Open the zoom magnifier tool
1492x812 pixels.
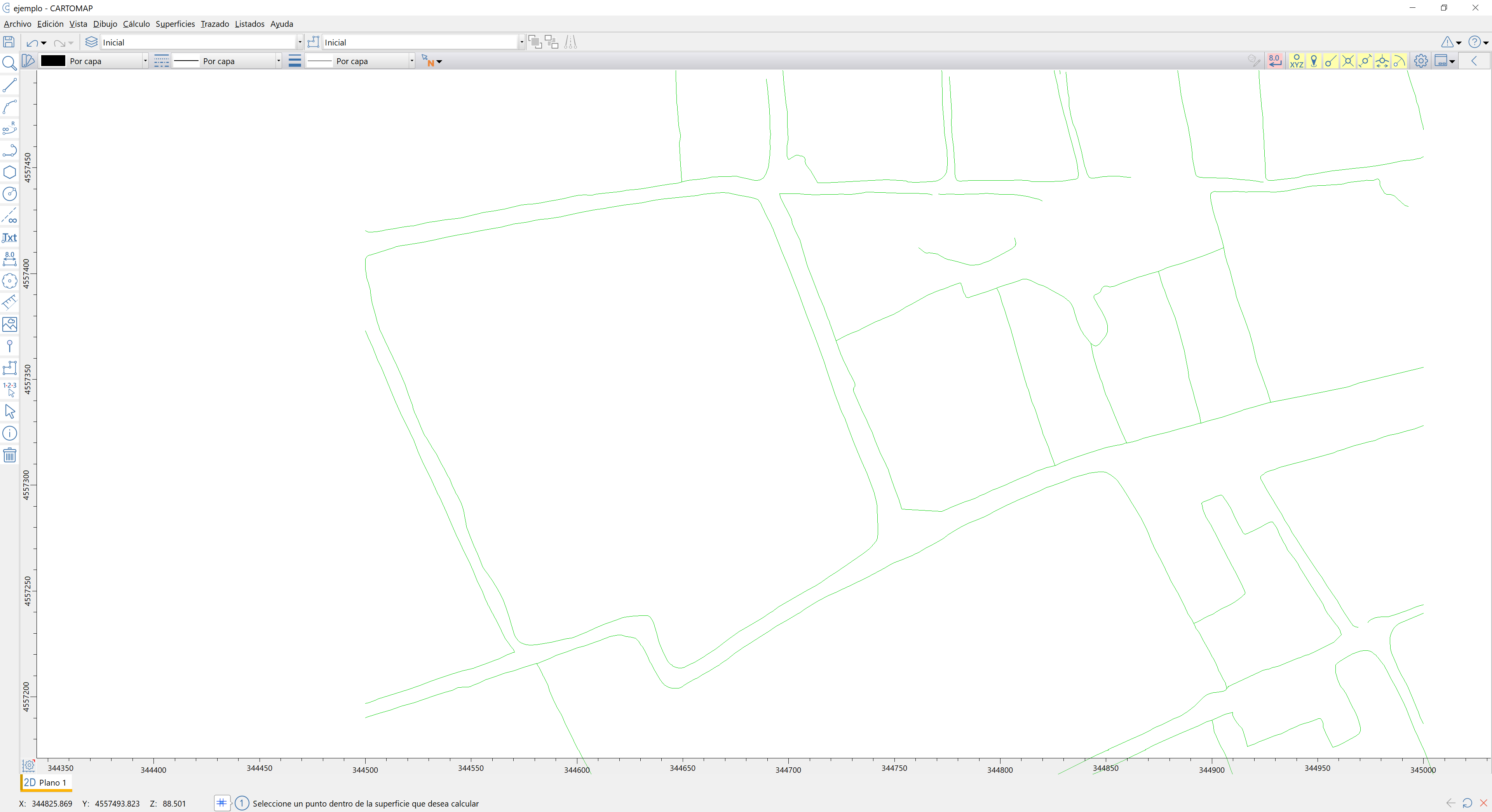tap(9, 63)
